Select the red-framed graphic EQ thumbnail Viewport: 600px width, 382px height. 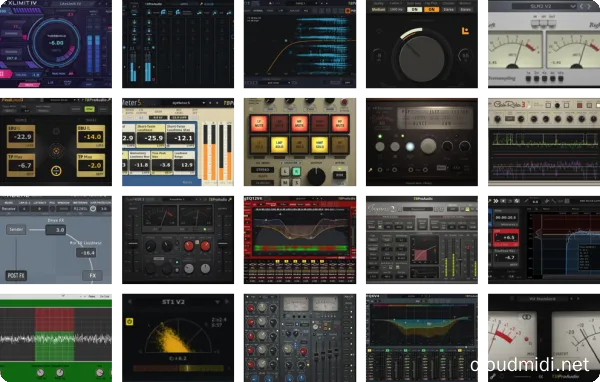point(300,240)
